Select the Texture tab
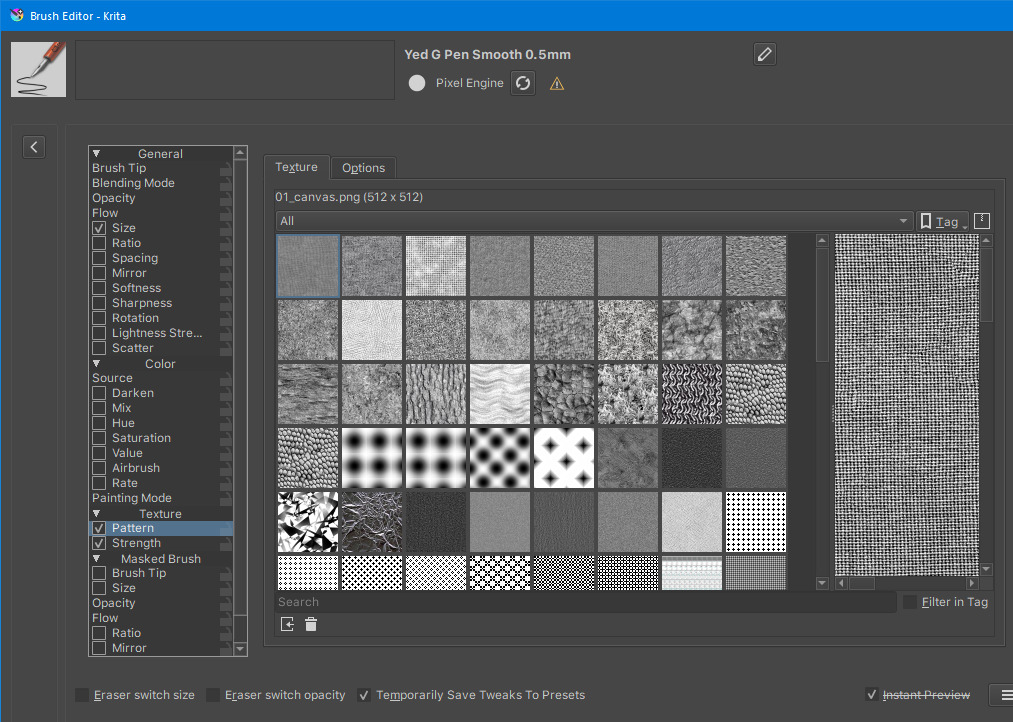The image size is (1013, 722). coord(296,167)
